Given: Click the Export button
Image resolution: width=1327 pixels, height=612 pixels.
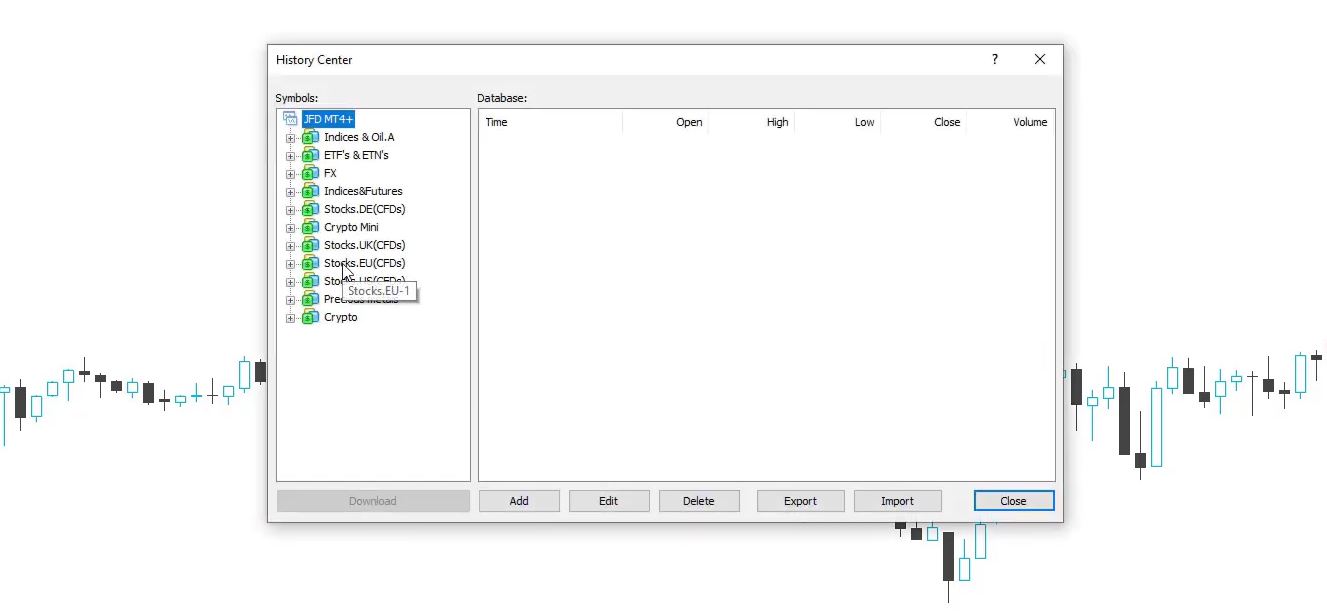Looking at the screenshot, I should [x=800, y=500].
